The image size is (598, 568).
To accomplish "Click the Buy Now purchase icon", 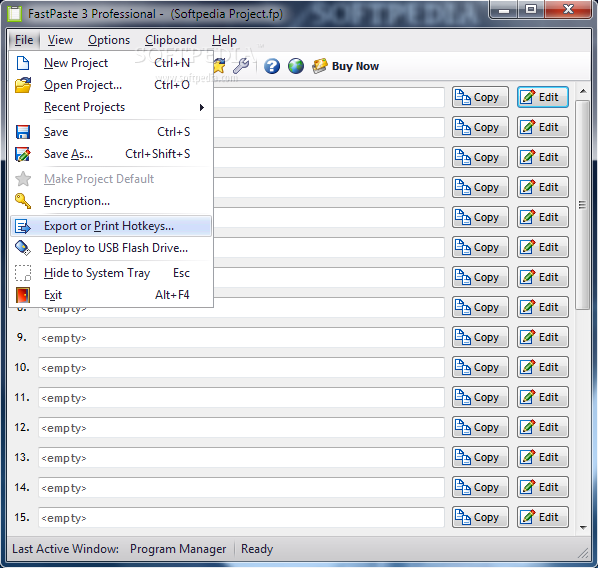I will pyautogui.click(x=320, y=66).
